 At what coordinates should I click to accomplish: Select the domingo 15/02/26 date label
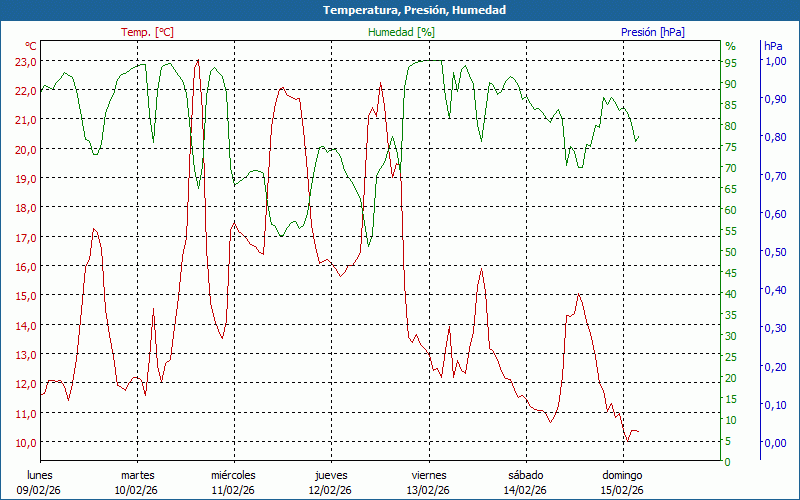pos(622,482)
